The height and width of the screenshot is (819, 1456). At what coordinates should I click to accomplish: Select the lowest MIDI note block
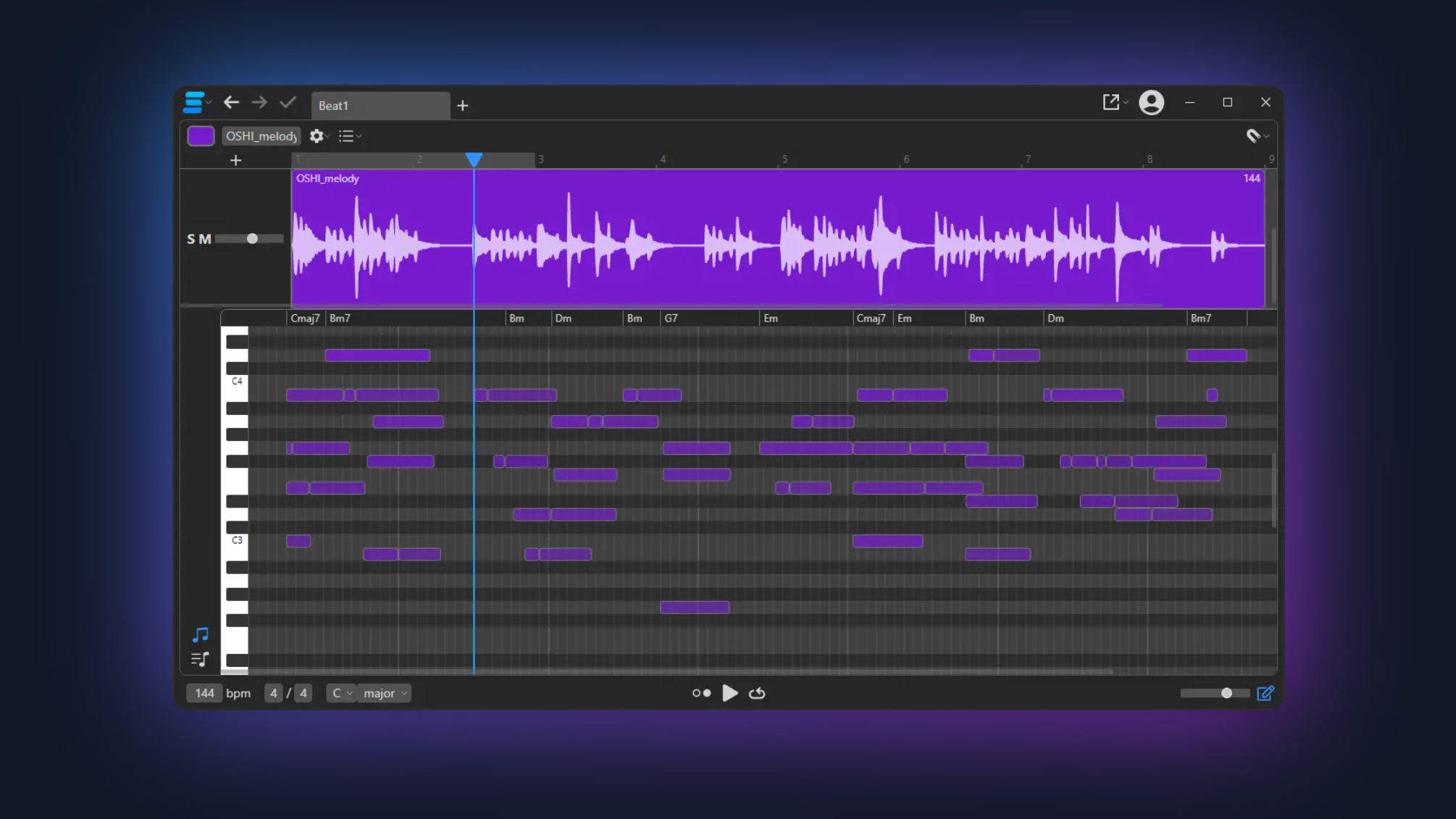695,608
